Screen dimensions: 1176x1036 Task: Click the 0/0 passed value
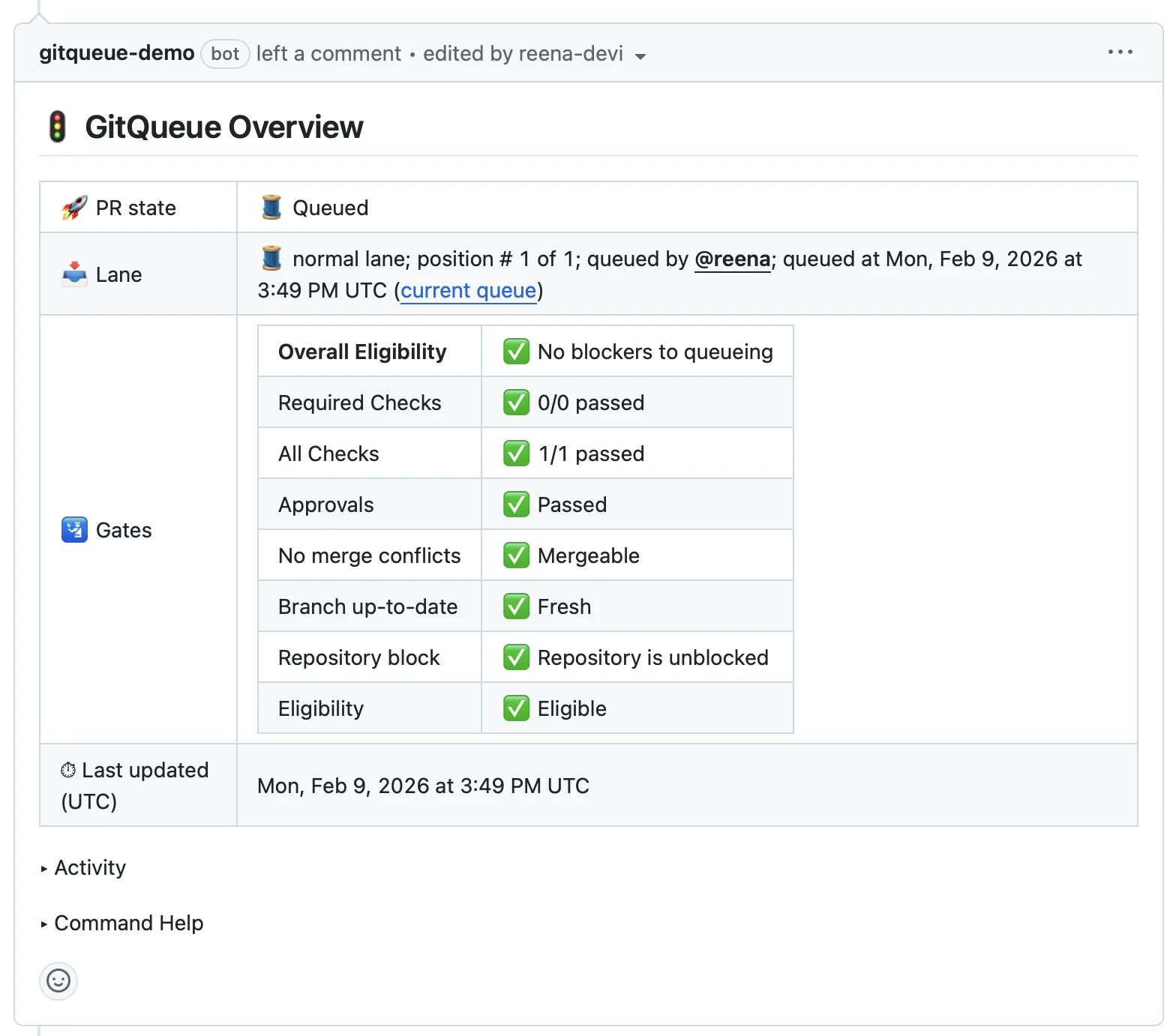coord(591,403)
